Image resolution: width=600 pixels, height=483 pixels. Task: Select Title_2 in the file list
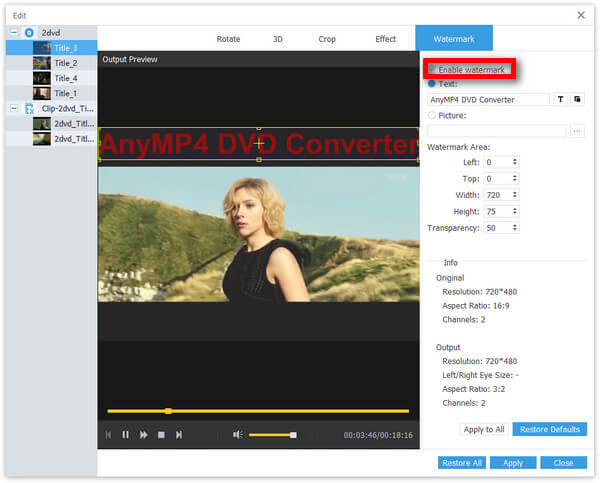65,62
